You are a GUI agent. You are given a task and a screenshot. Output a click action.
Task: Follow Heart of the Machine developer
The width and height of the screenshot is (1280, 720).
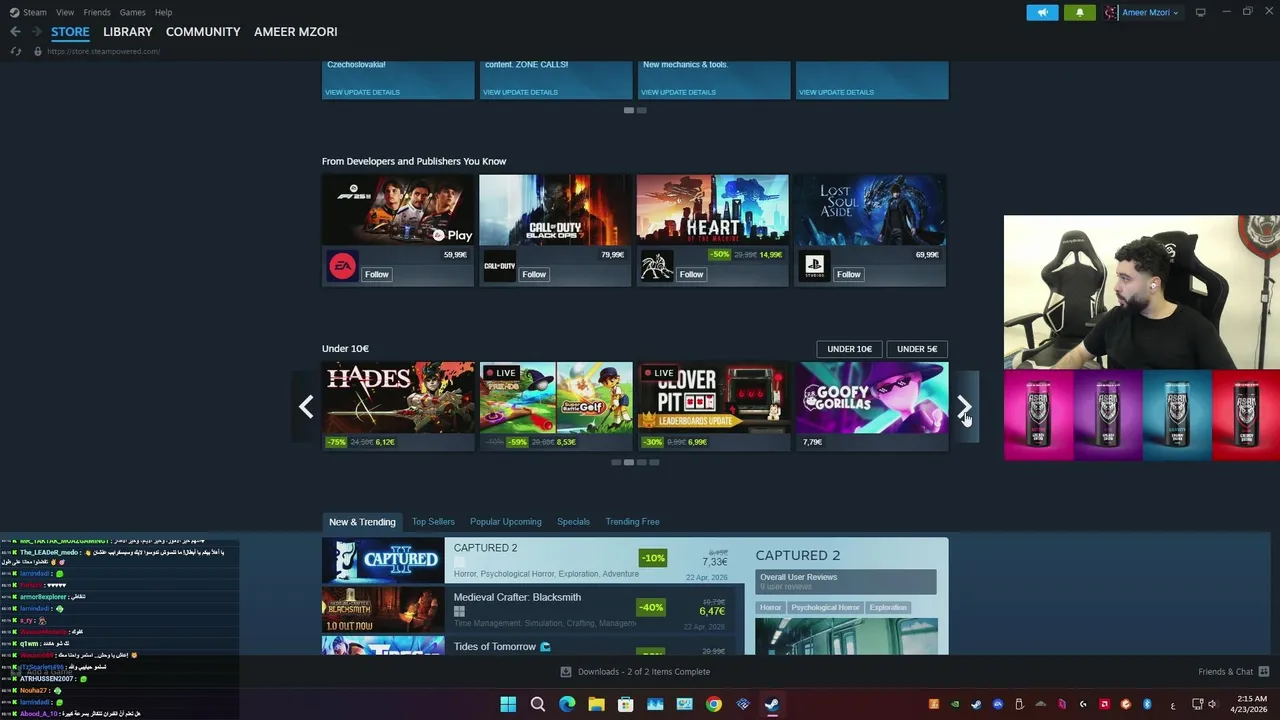[x=692, y=274]
